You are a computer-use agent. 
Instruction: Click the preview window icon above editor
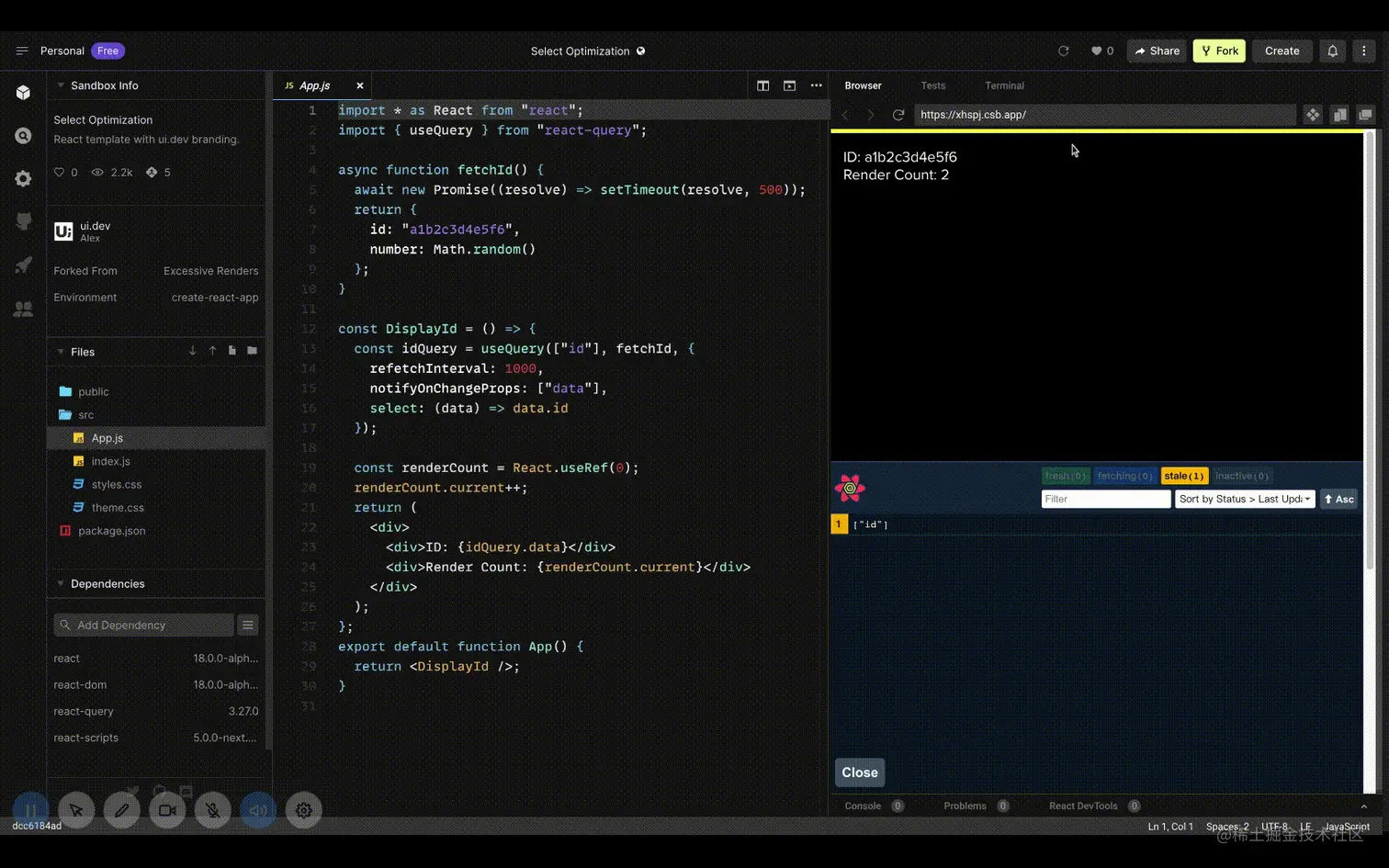point(790,85)
